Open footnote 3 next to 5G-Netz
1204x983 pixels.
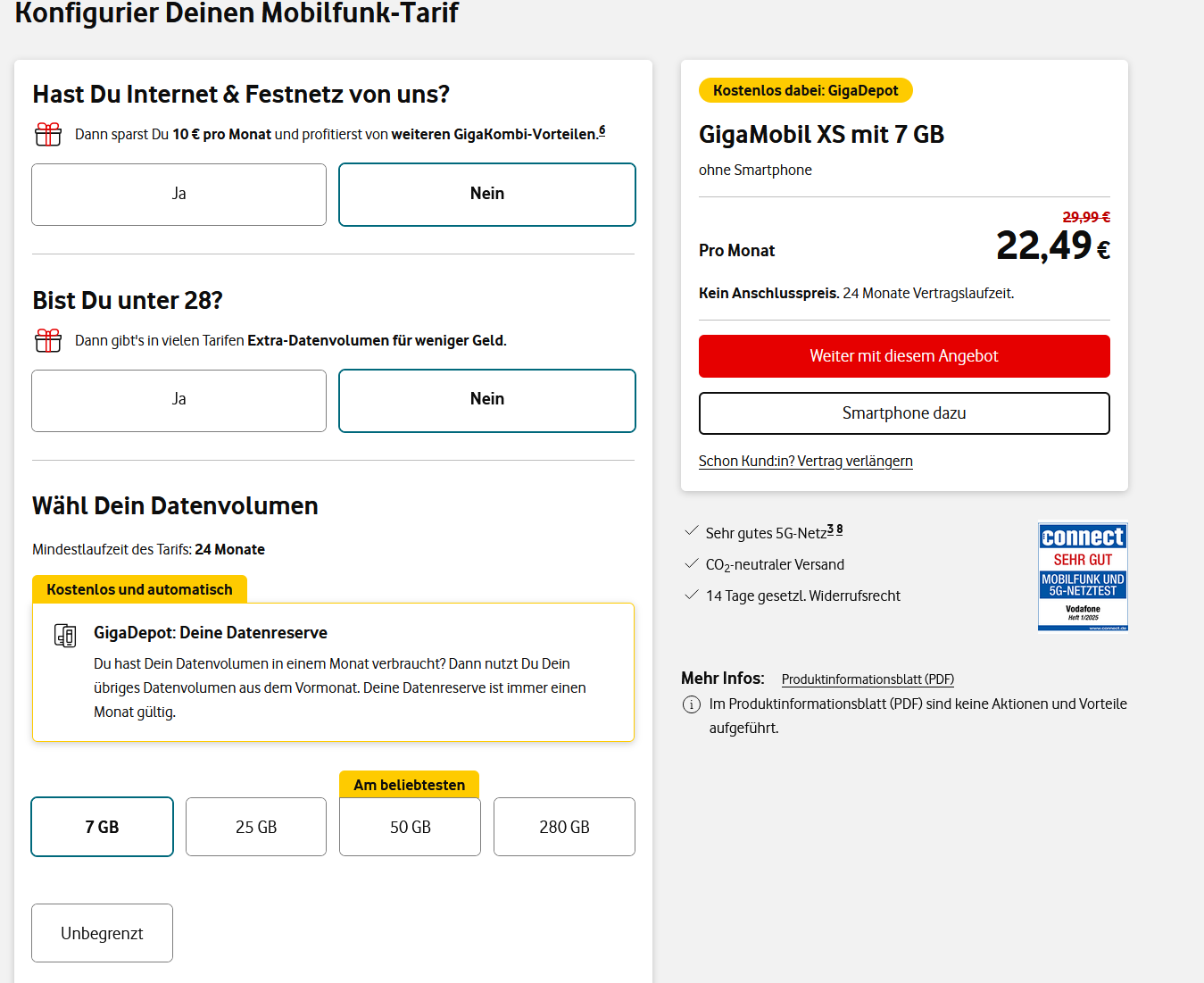coord(831,529)
